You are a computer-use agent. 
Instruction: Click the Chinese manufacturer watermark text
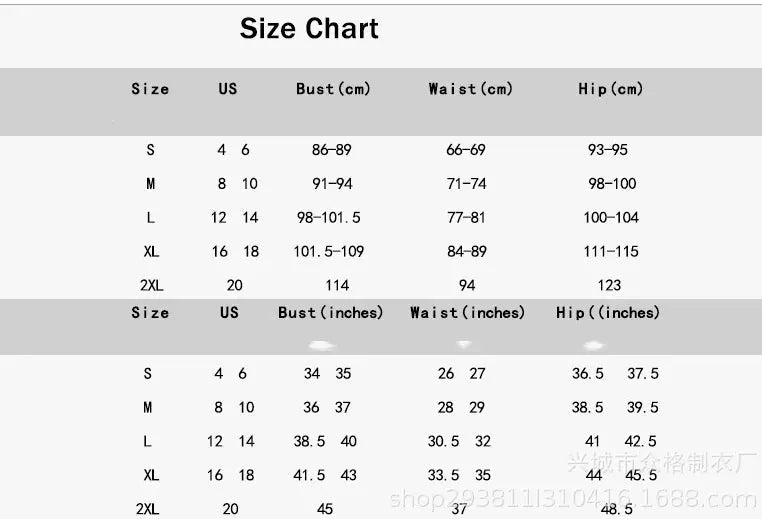[660, 464]
